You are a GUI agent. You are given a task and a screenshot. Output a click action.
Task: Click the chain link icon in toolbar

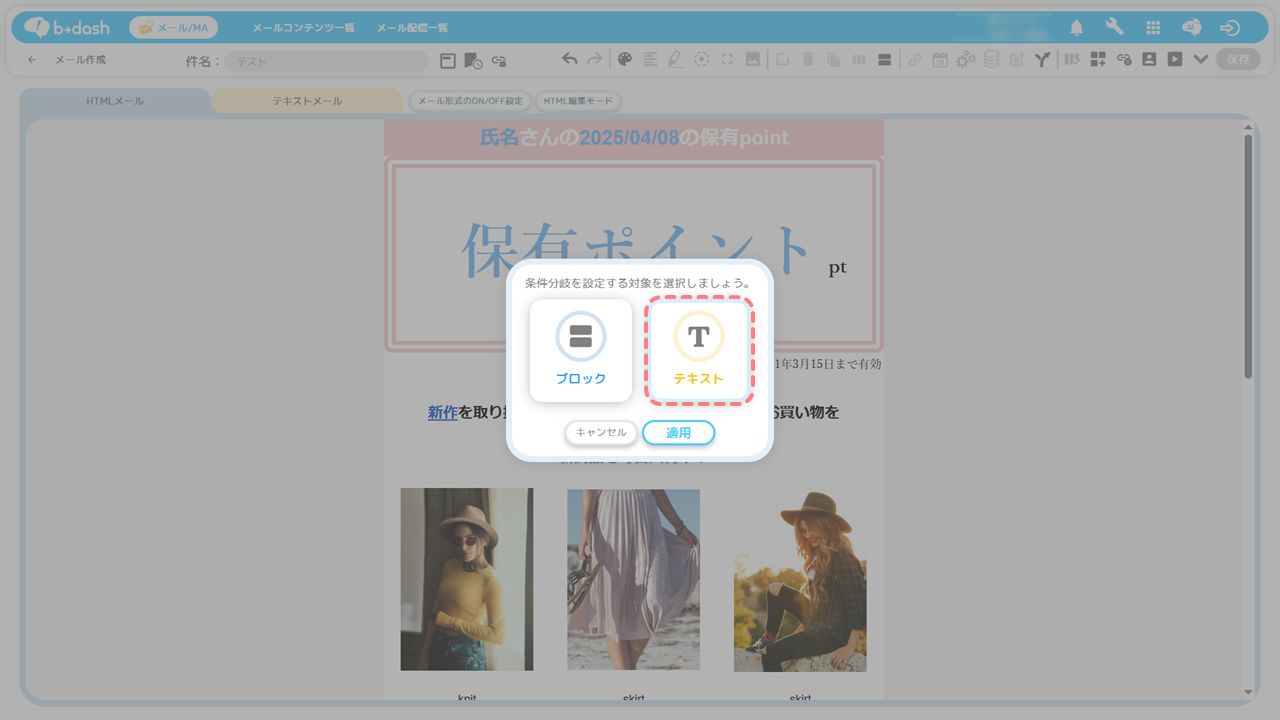point(915,60)
